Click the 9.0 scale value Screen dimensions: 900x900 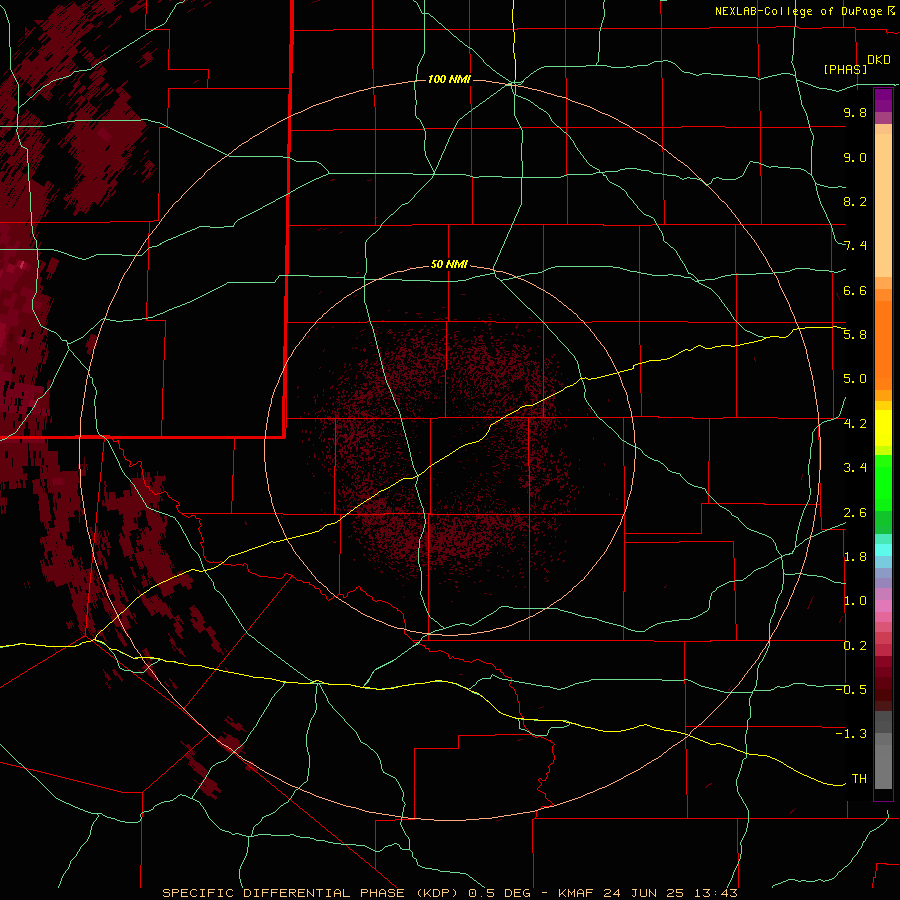click(x=855, y=157)
